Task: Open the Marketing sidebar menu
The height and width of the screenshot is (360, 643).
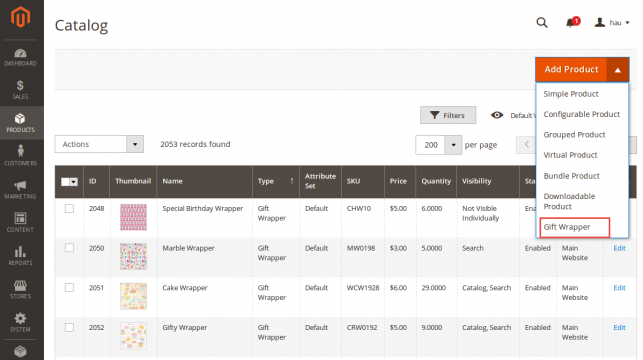Action: 21,189
